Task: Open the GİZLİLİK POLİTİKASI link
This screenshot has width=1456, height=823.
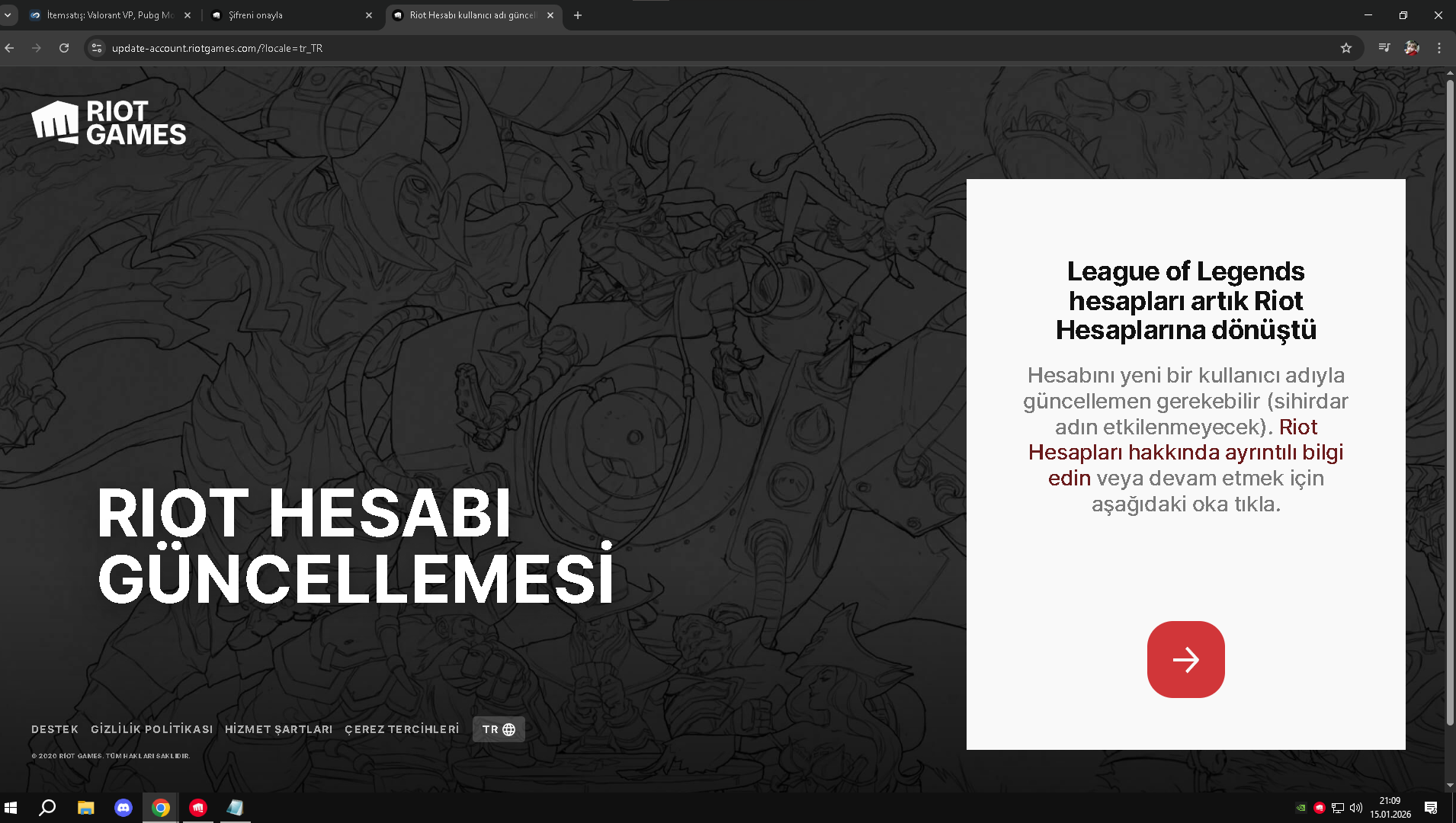Action: (152, 729)
